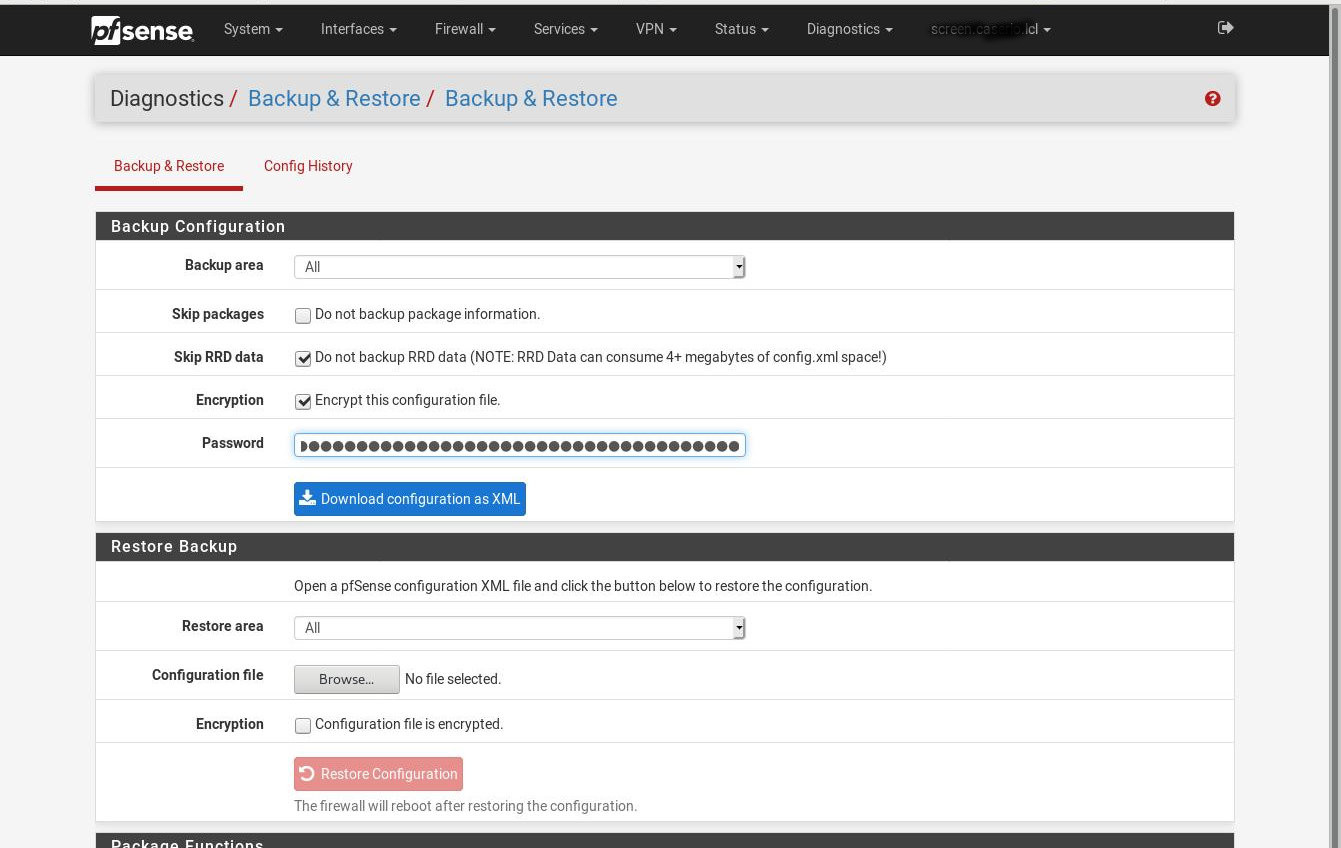This screenshot has width=1341, height=848.
Task: Enable the Skip packages checkbox
Action: [x=303, y=316]
